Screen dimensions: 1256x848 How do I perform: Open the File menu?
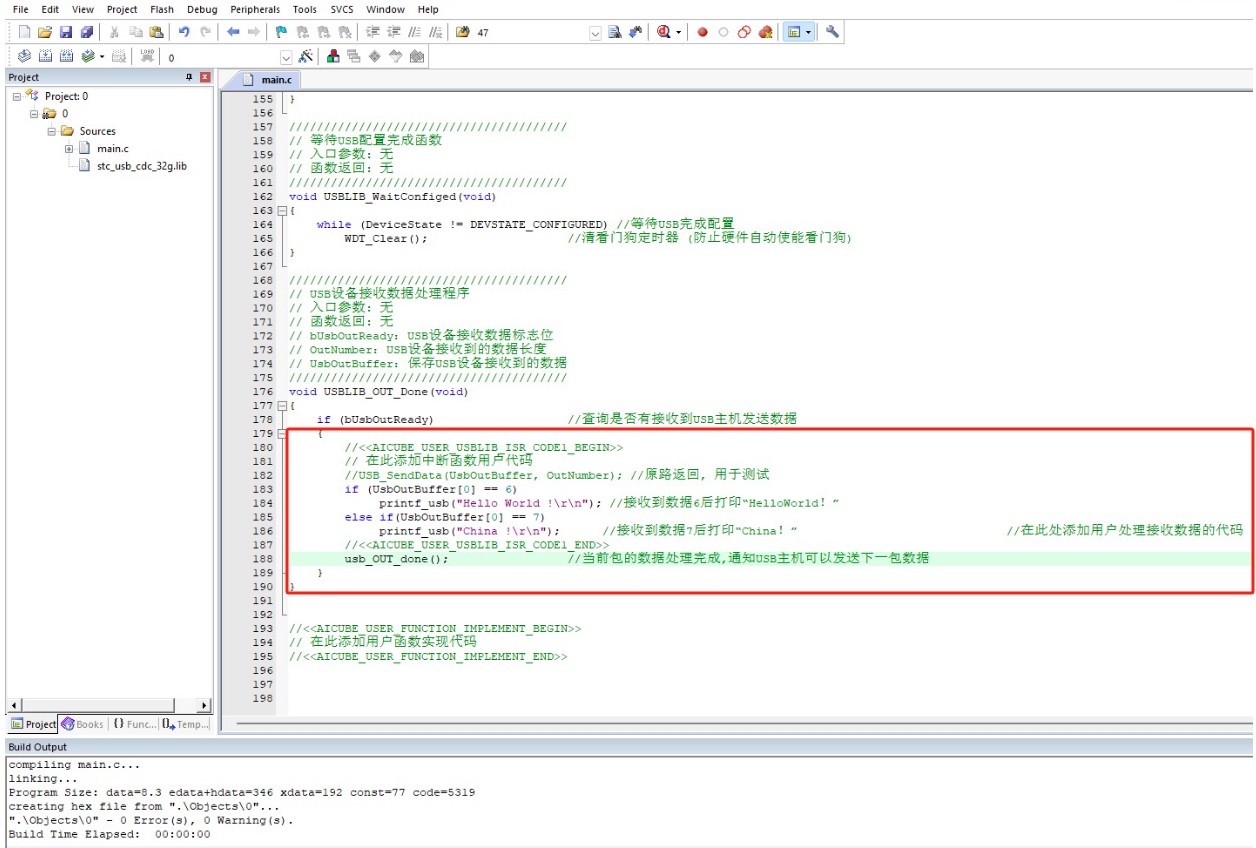[x=21, y=9]
